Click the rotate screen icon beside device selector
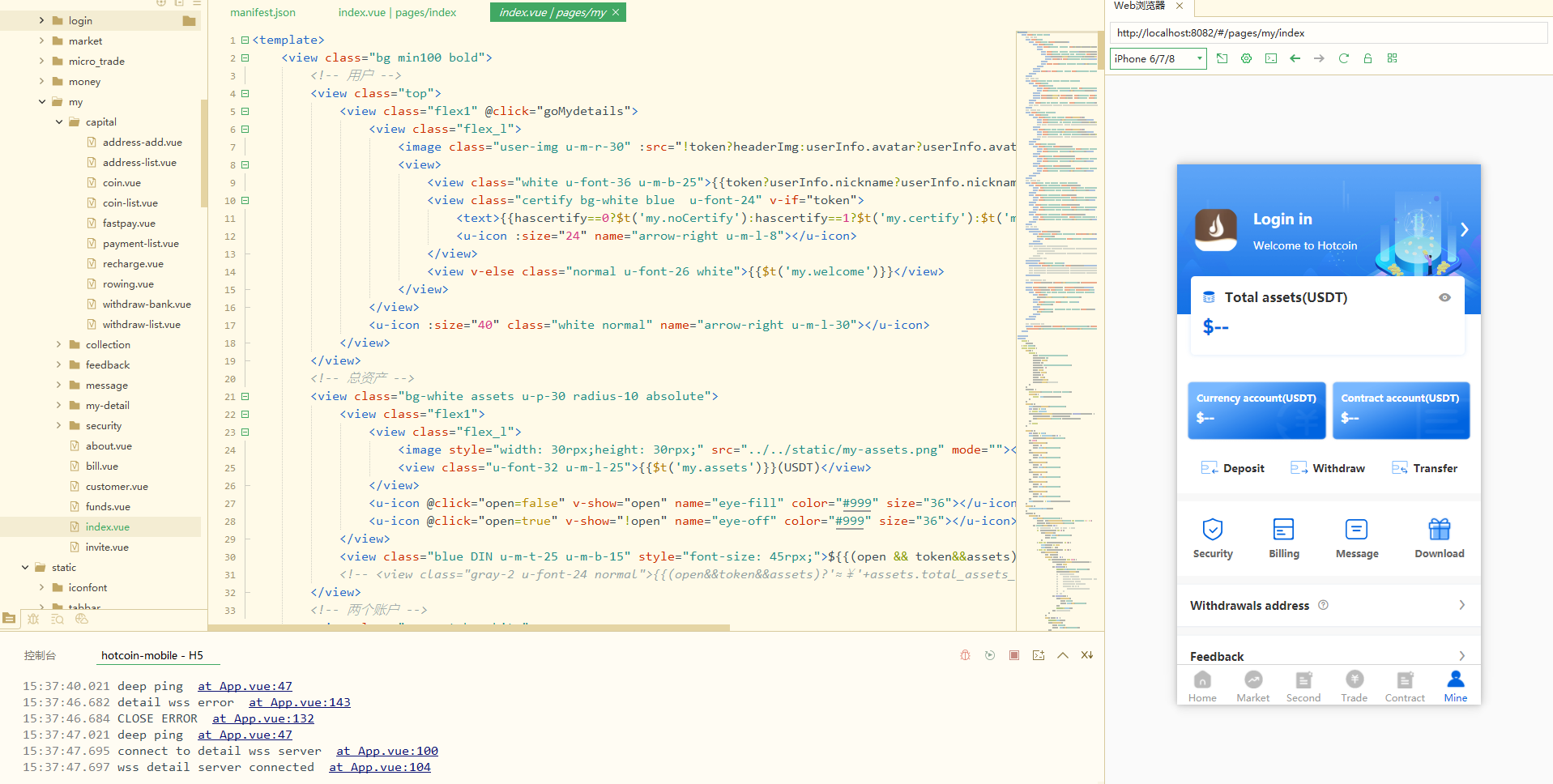The height and width of the screenshot is (784, 1553). (1222, 58)
